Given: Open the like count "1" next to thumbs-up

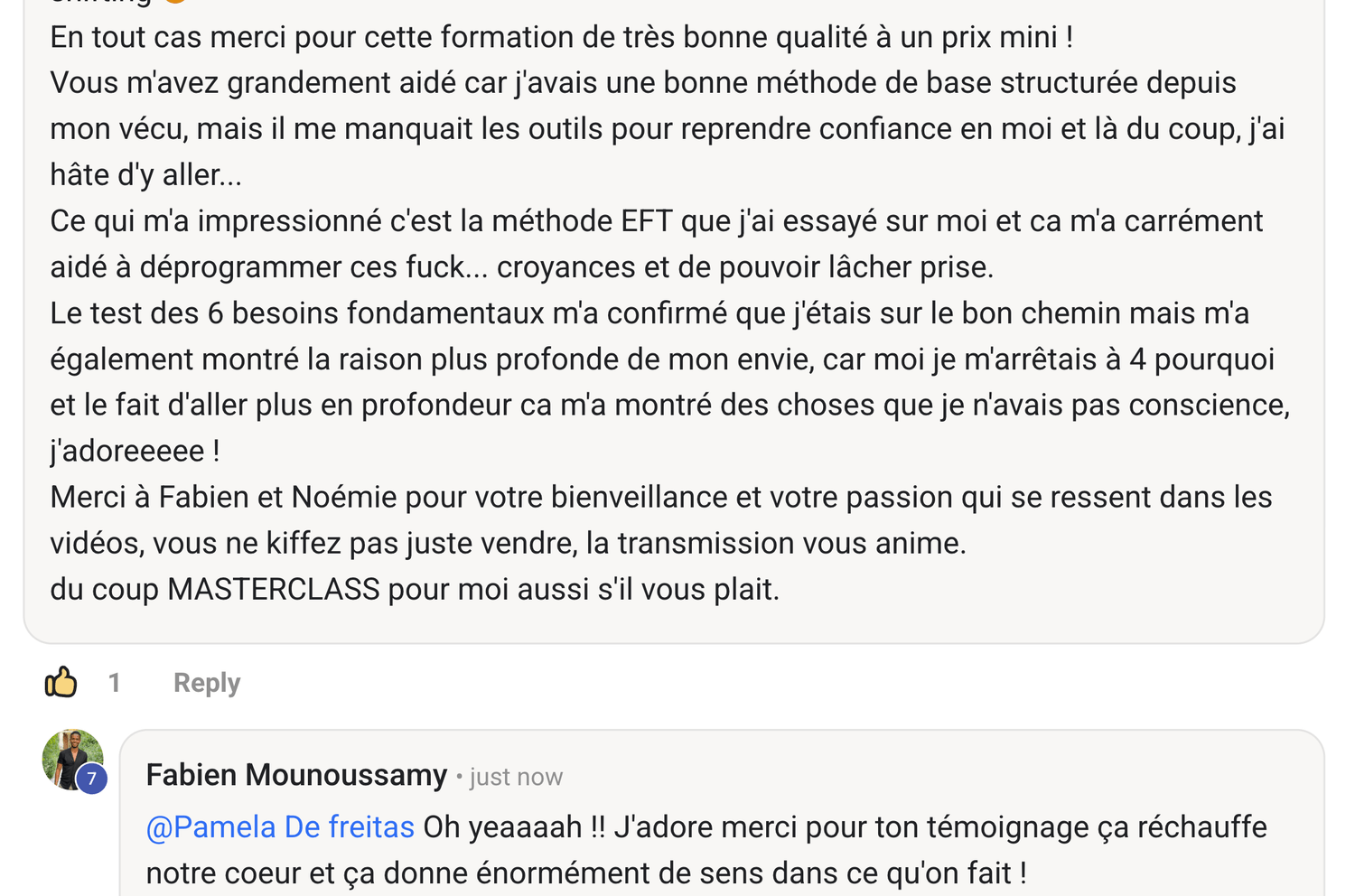Looking at the screenshot, I should 115,683.
